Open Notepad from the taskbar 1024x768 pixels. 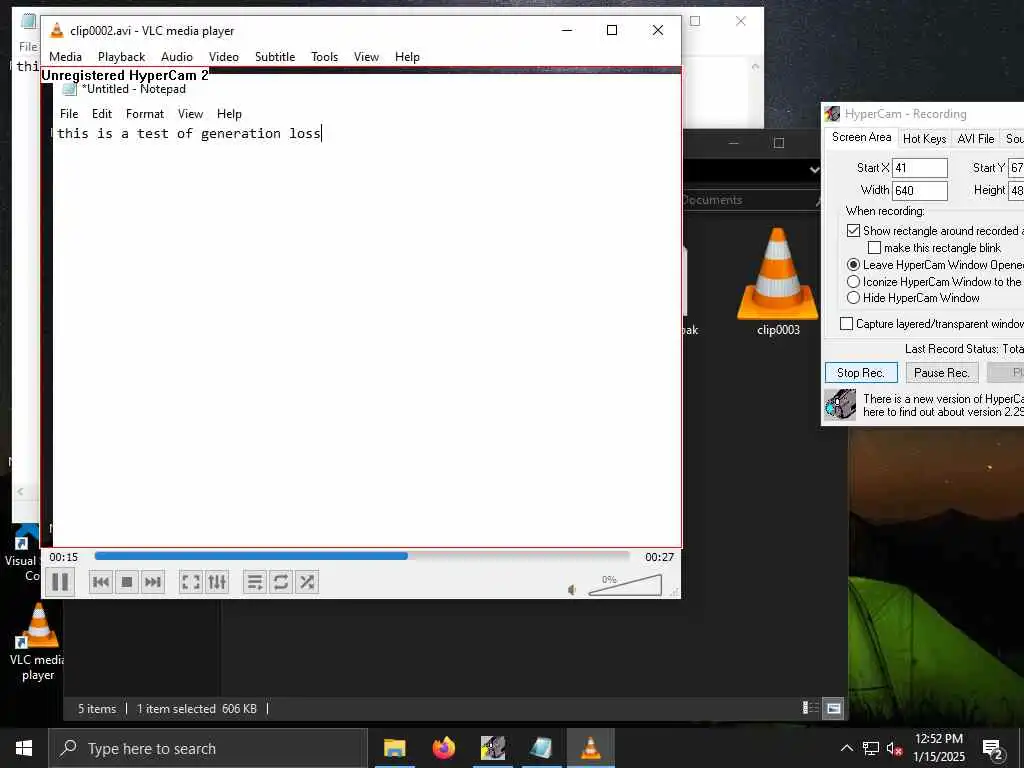541,748
